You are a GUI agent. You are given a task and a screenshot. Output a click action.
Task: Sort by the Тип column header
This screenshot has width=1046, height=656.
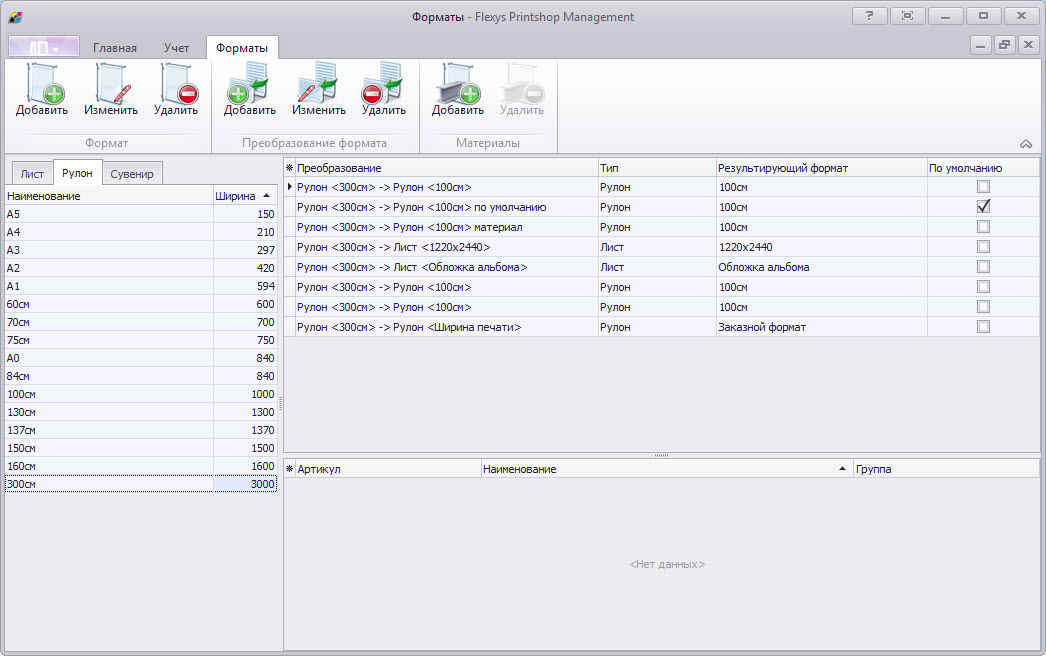pyautogui.click(x=657, y=168)
